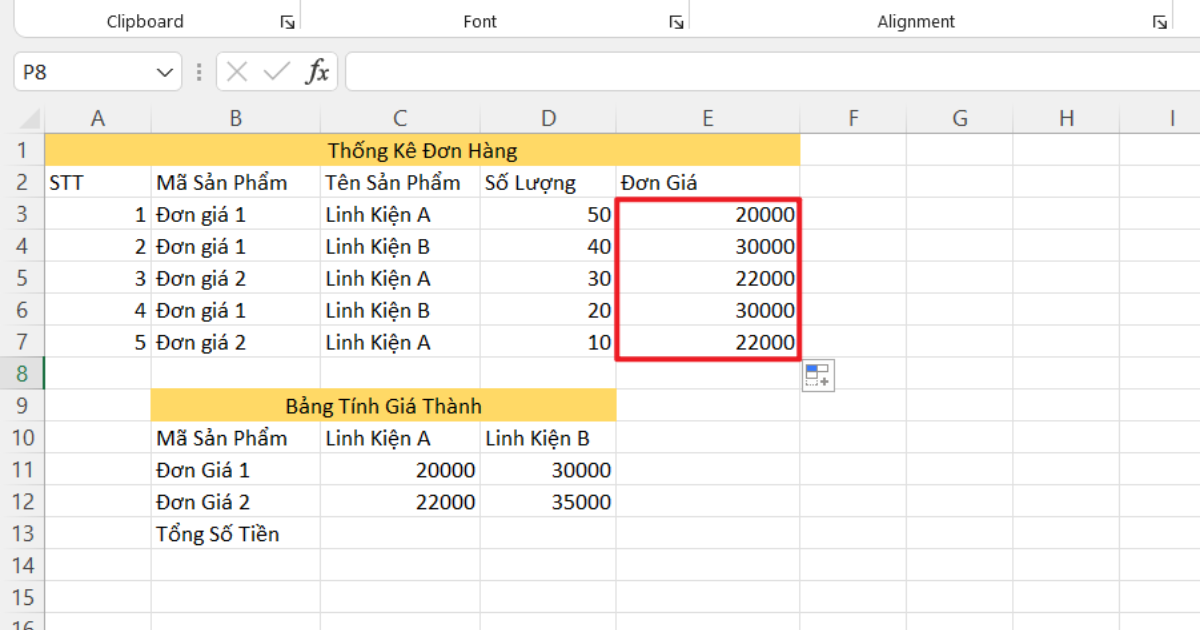Click cell D5 with quantity 30
The height and width of the screenshot is (630, 1200).
tap(548, 278)
